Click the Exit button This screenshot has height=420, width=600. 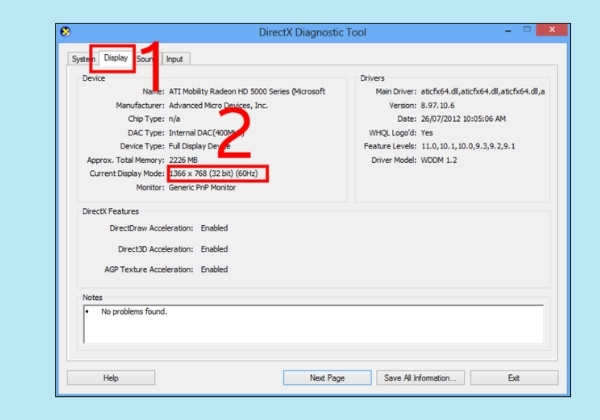(514, 378)
